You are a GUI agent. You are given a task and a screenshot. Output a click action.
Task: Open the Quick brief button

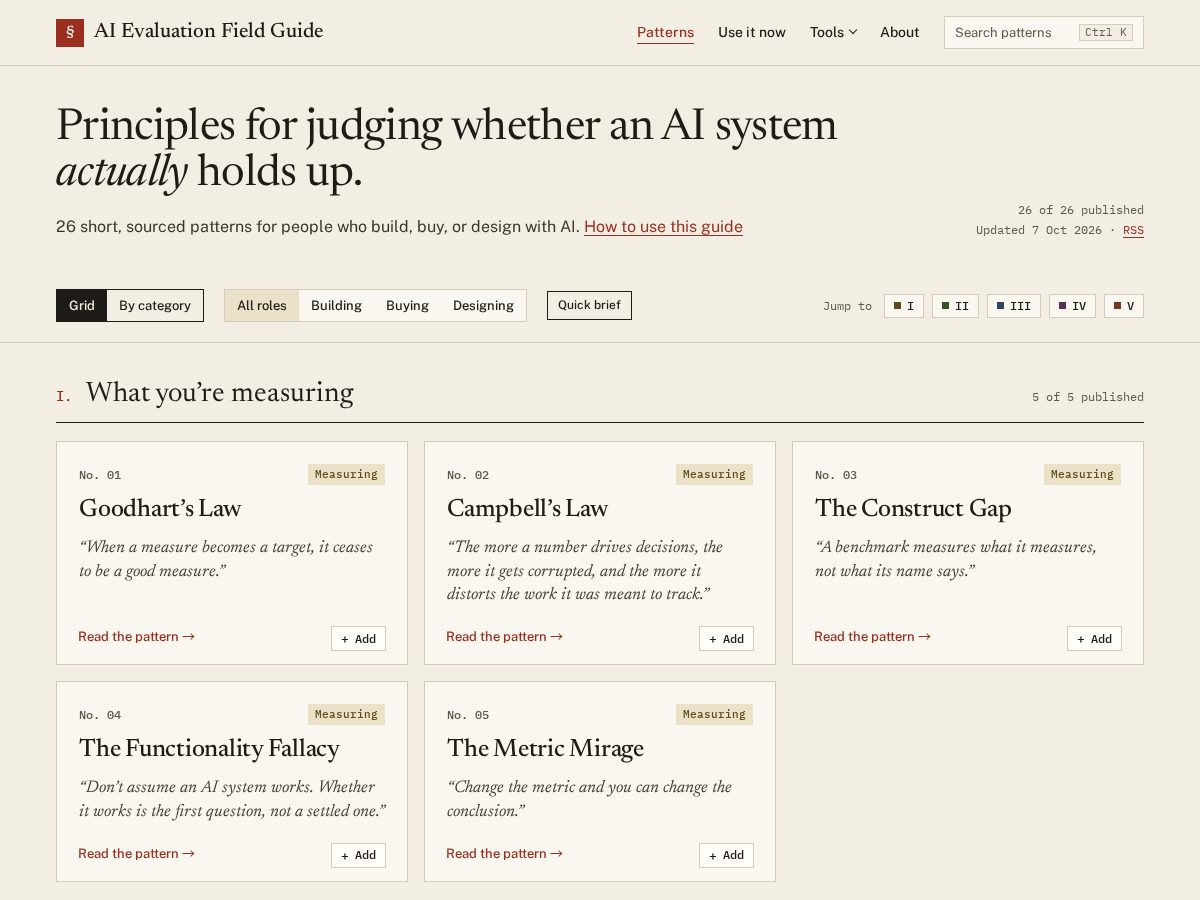point(589,305)
